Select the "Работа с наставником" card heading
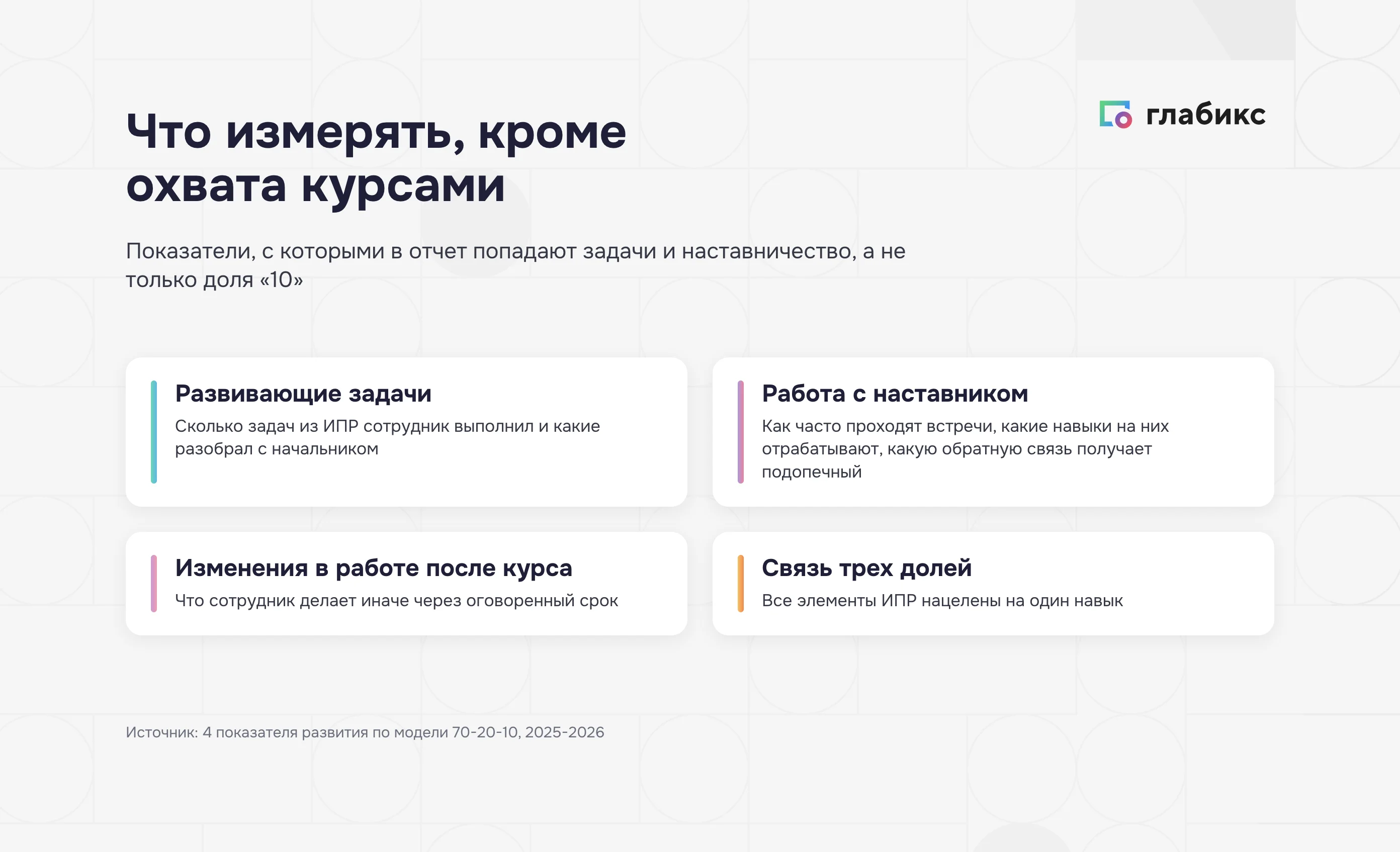The width and height of the screenshot is (1400, 852). [x=895, y=394]
